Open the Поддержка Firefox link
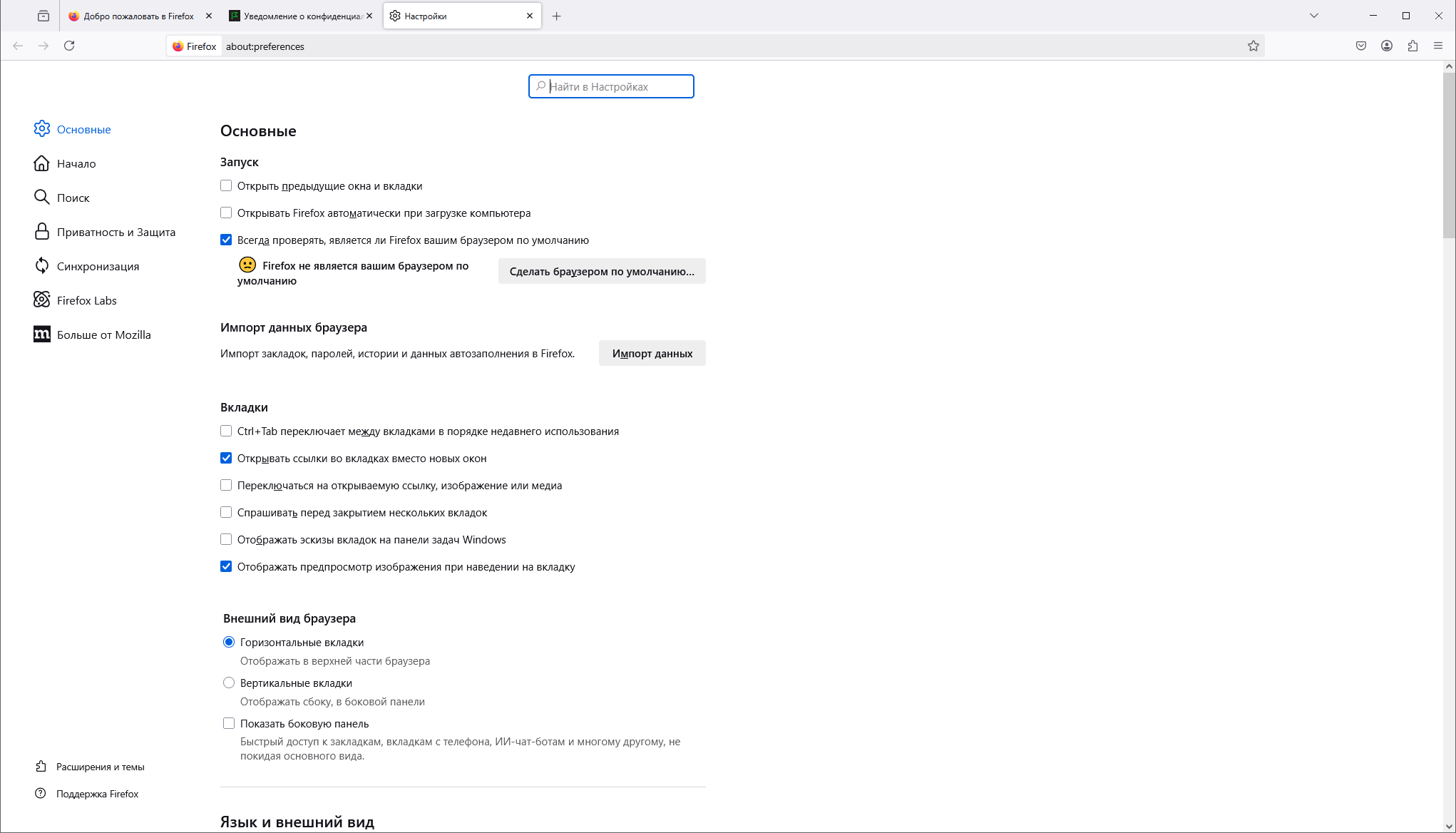The height and width of the screenshot is (833, 1456). (x=87, y=794)
